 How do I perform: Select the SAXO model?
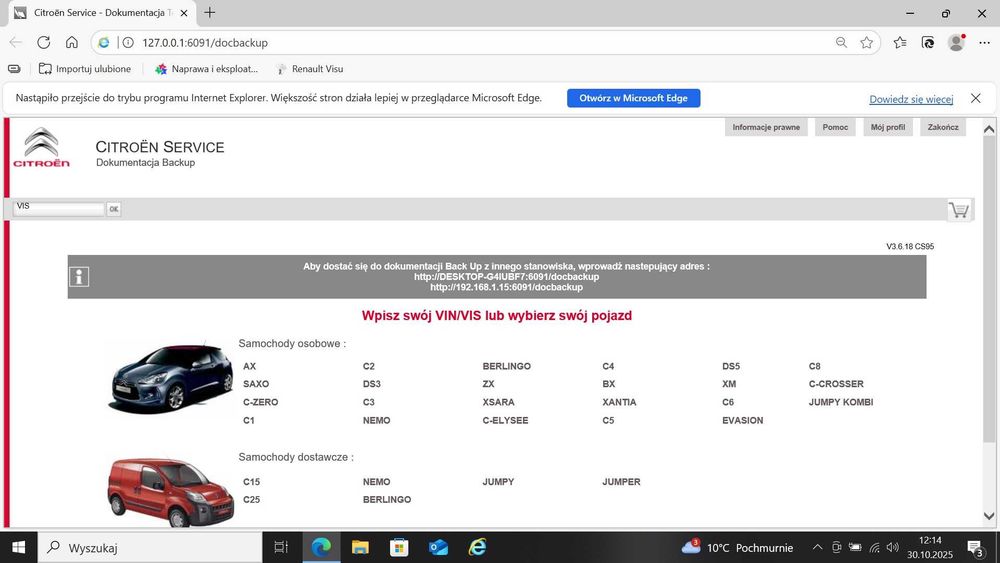[x=256, y=384]
